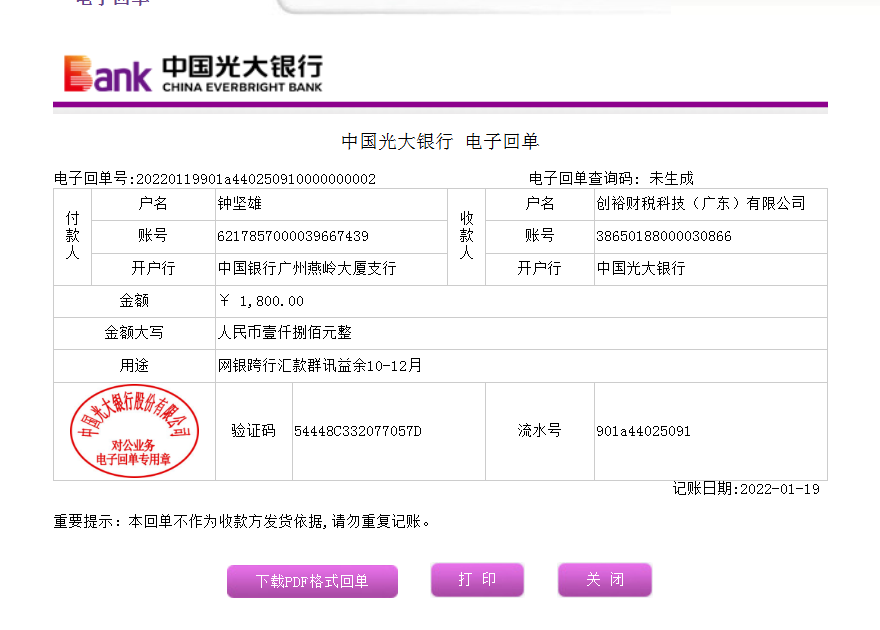Viewport: 880px width, 630px height.
Task: Click the 打印 button
Action: click(477, 580)
